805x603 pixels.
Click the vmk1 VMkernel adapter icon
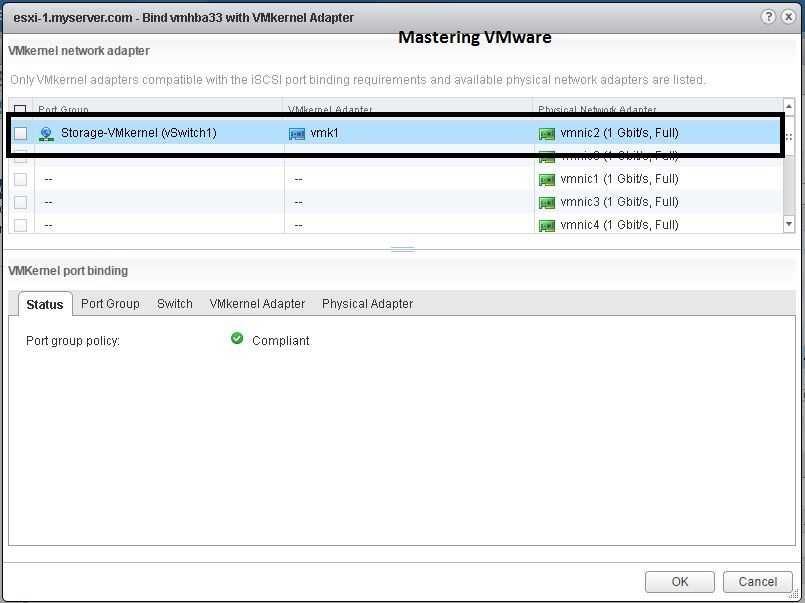[297, 134]
